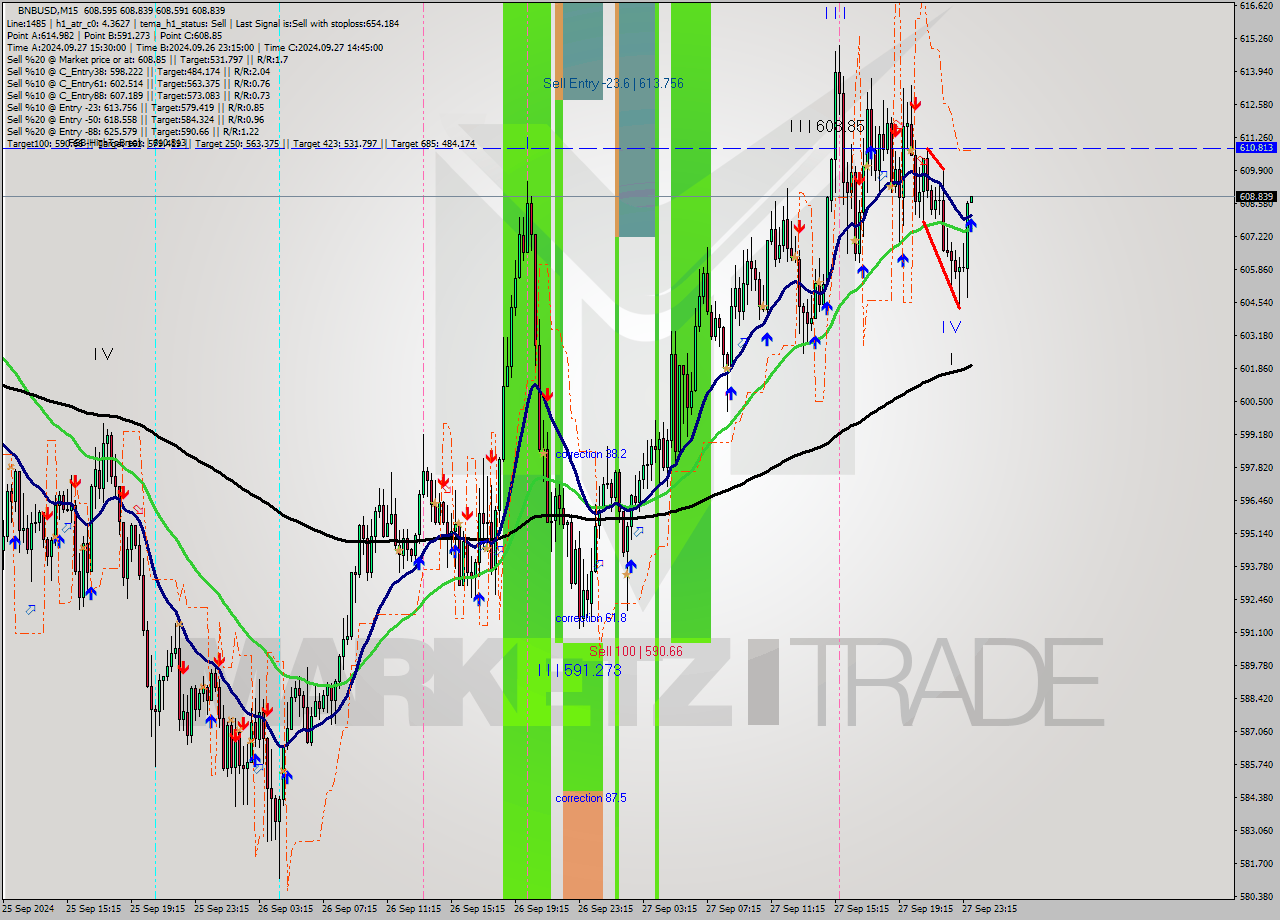This screenshot has width=1280, height=920.
Task: Select the 601.860 price axis label
Action: (x=1255, y=369)
